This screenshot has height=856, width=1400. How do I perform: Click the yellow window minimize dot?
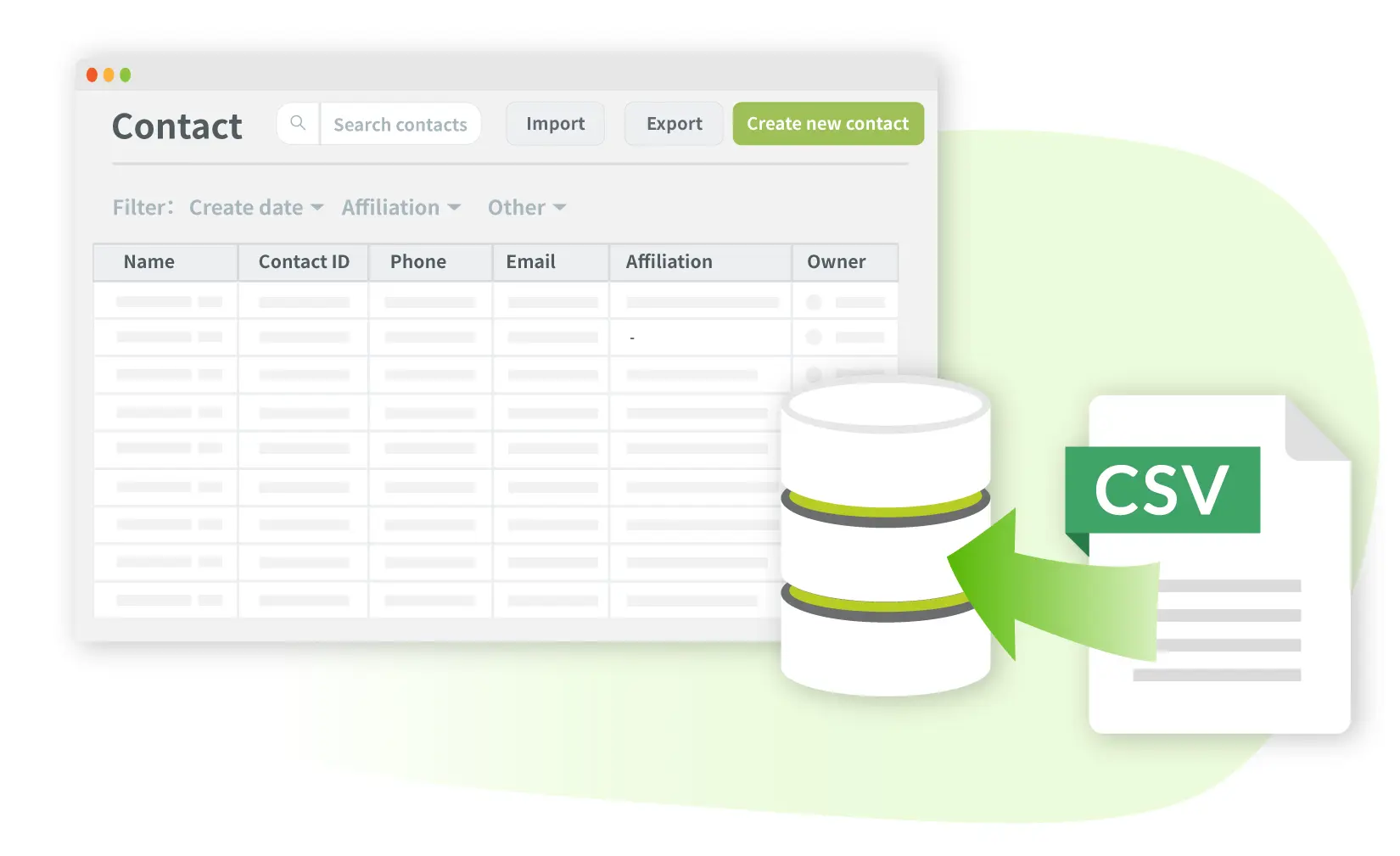pos(109,76)
